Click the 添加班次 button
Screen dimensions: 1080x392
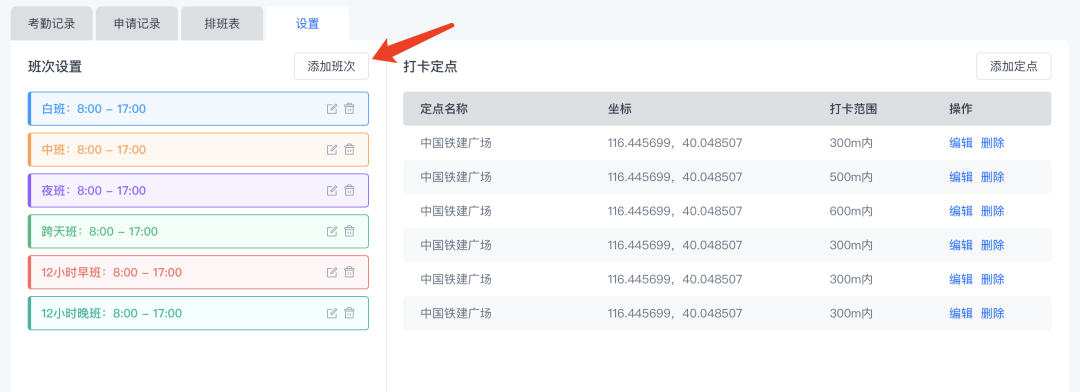[331, 66]
